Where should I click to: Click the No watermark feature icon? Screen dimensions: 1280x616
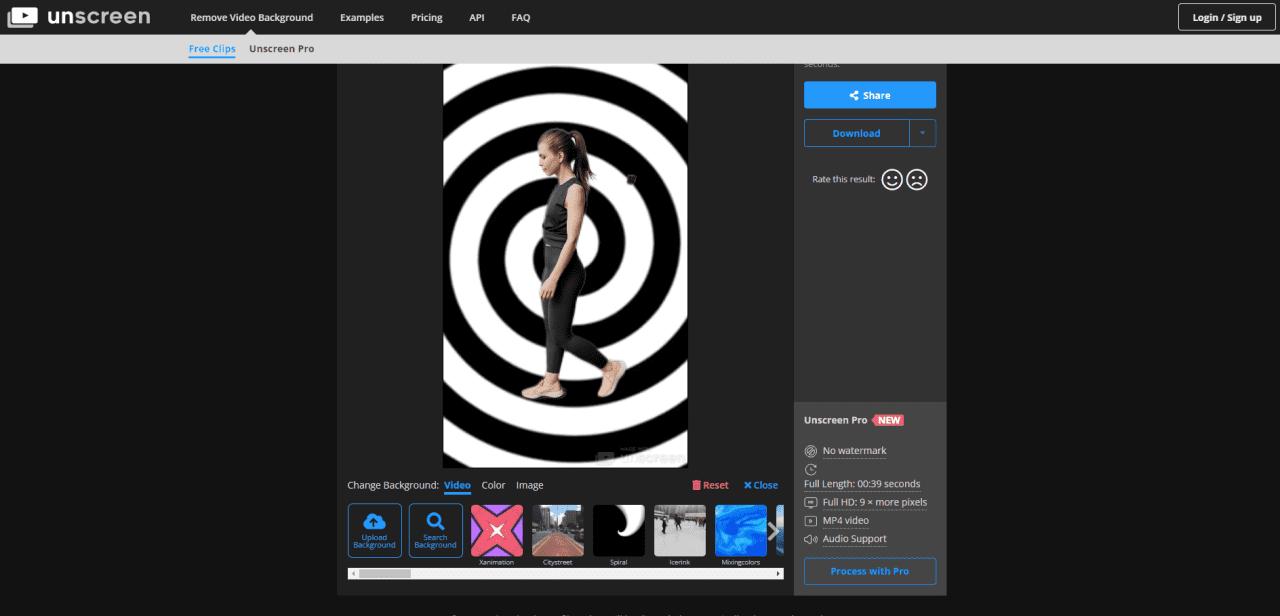click(811, 451)
